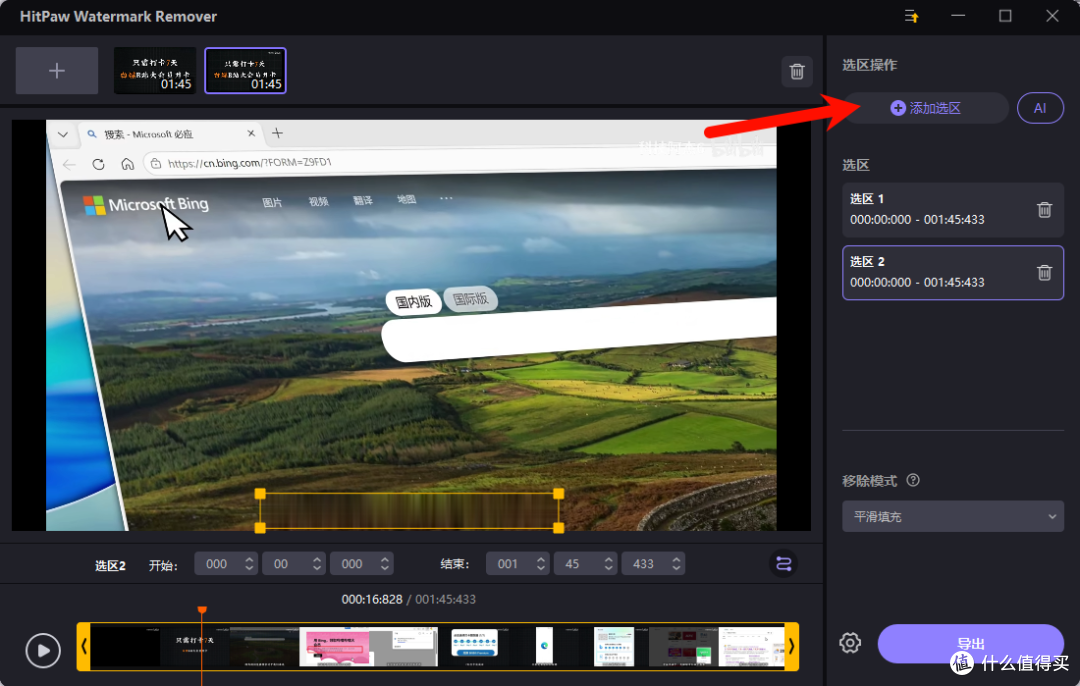Minimize the HitPaw window
This screenshot has height=686, width=1080.
tap(958, 16)
